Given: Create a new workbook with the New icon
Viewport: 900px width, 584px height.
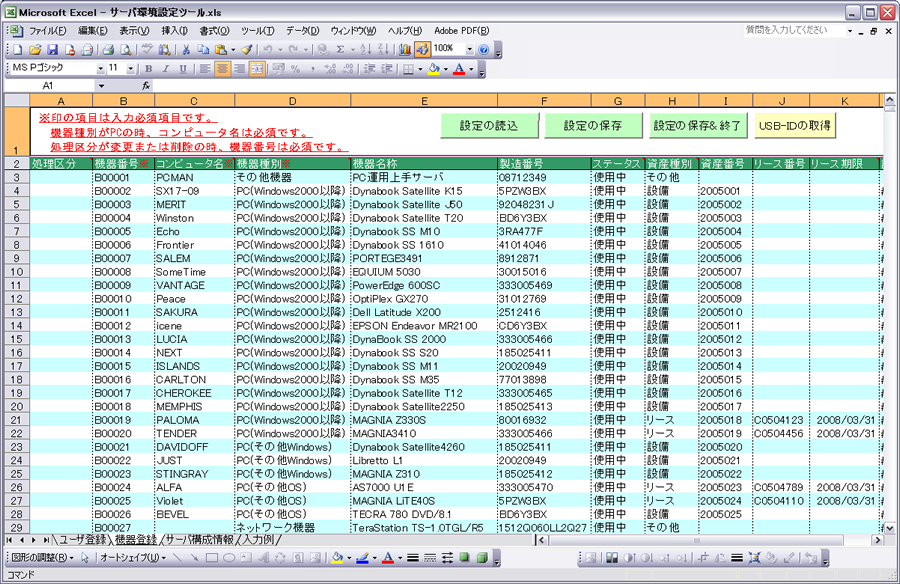Looking at the screenshot, I should click(17, 49).
